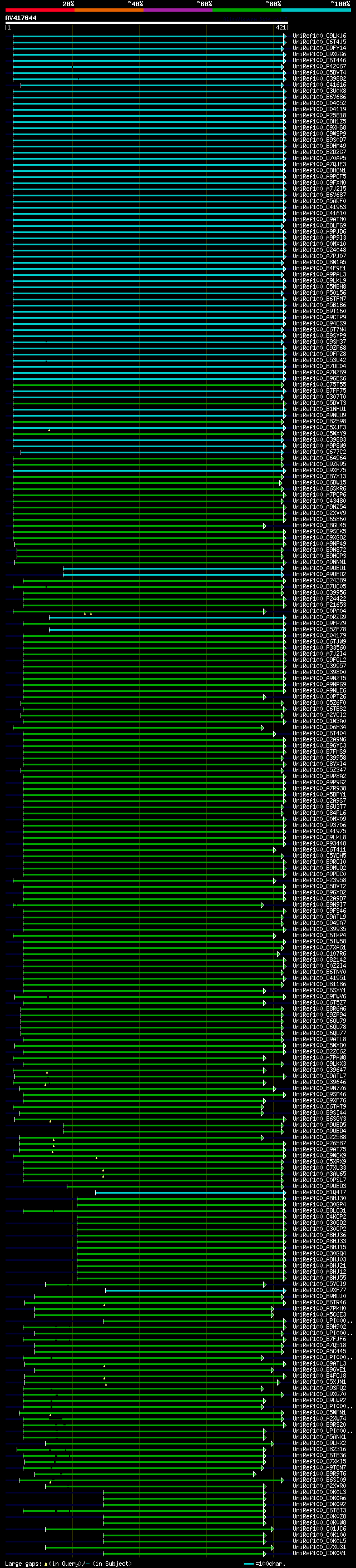Select hit label UniRef100_Q2A9N6
This screenshot has height=1568, width=356.
(x=319, y=740)
